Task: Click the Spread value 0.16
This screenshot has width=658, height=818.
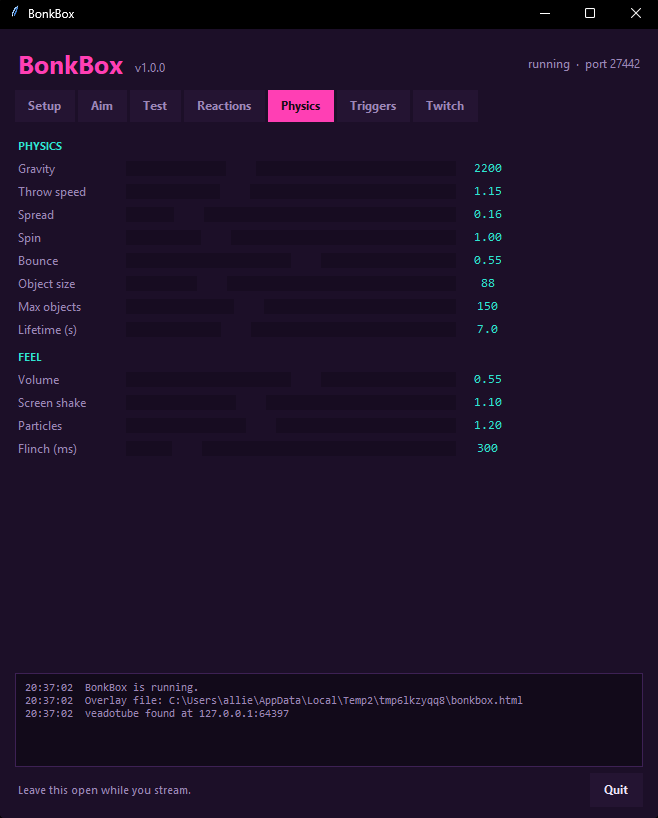Action: coord(488,214)
